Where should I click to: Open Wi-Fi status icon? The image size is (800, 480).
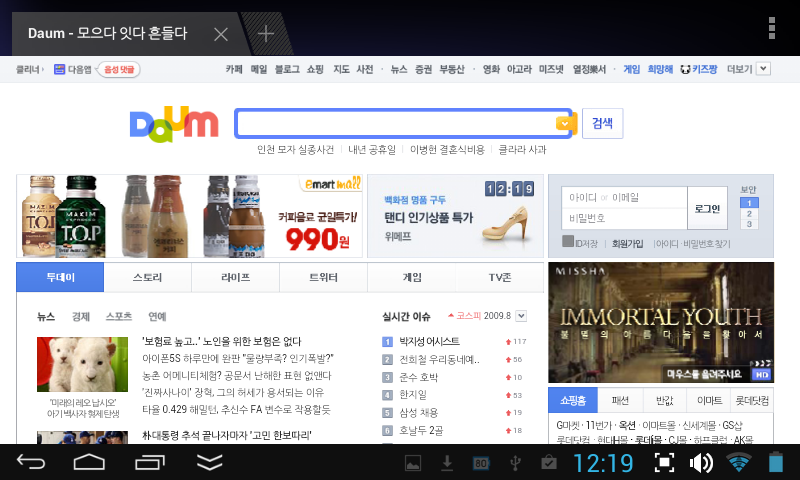tap(739, 462)
